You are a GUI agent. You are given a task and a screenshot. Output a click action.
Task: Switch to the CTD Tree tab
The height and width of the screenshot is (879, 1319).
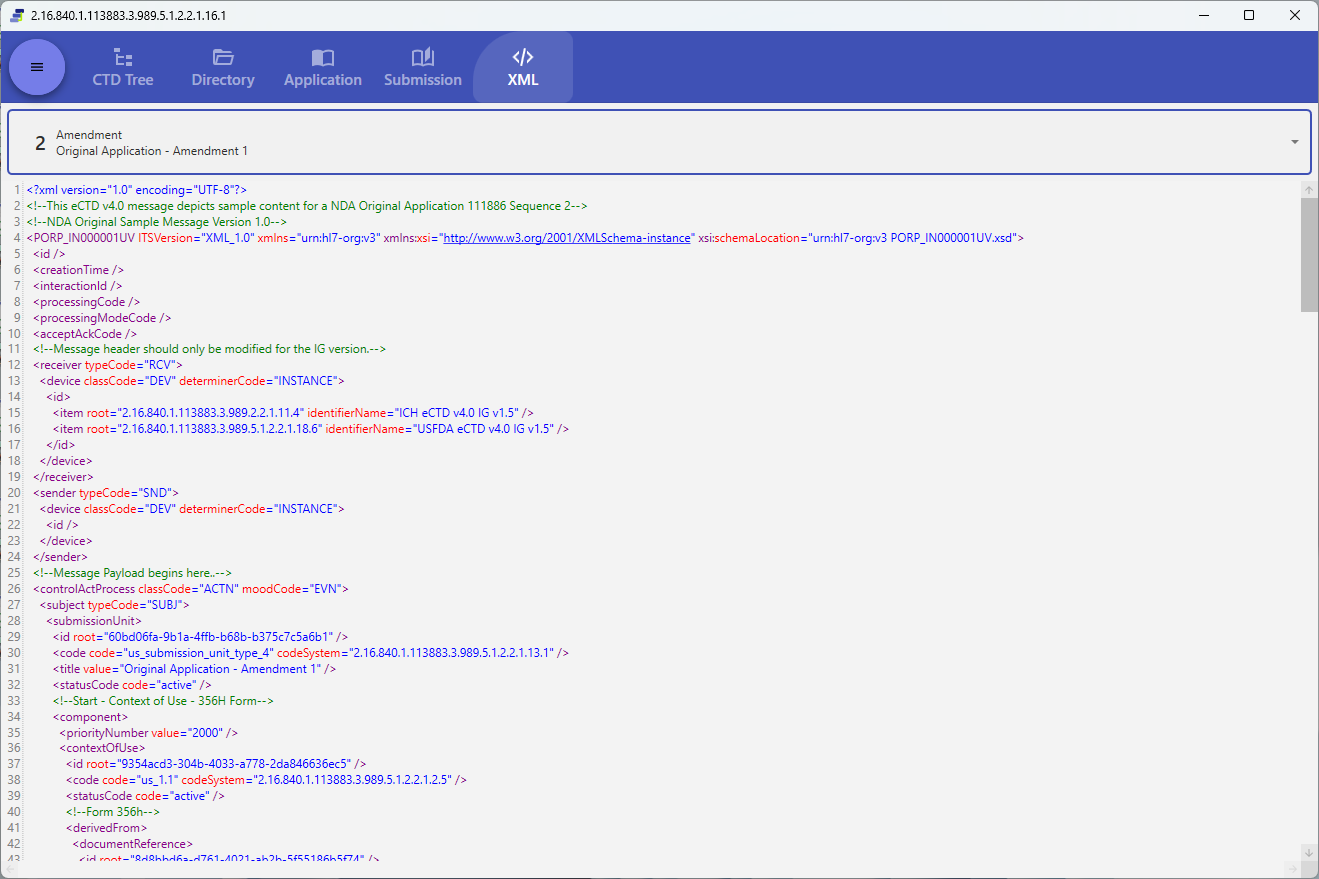click(x=123, y=67)
